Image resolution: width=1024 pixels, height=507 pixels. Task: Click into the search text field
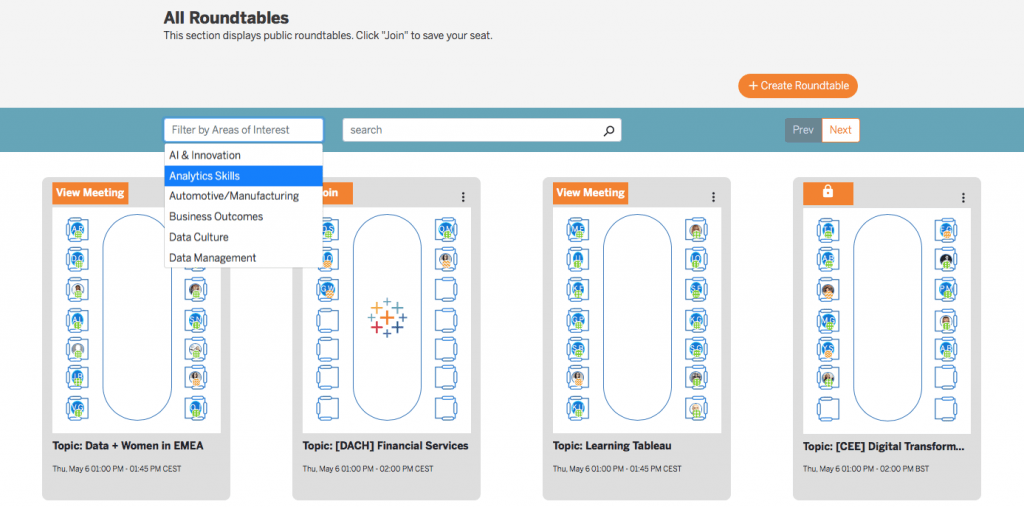click(x=470, y=130)
